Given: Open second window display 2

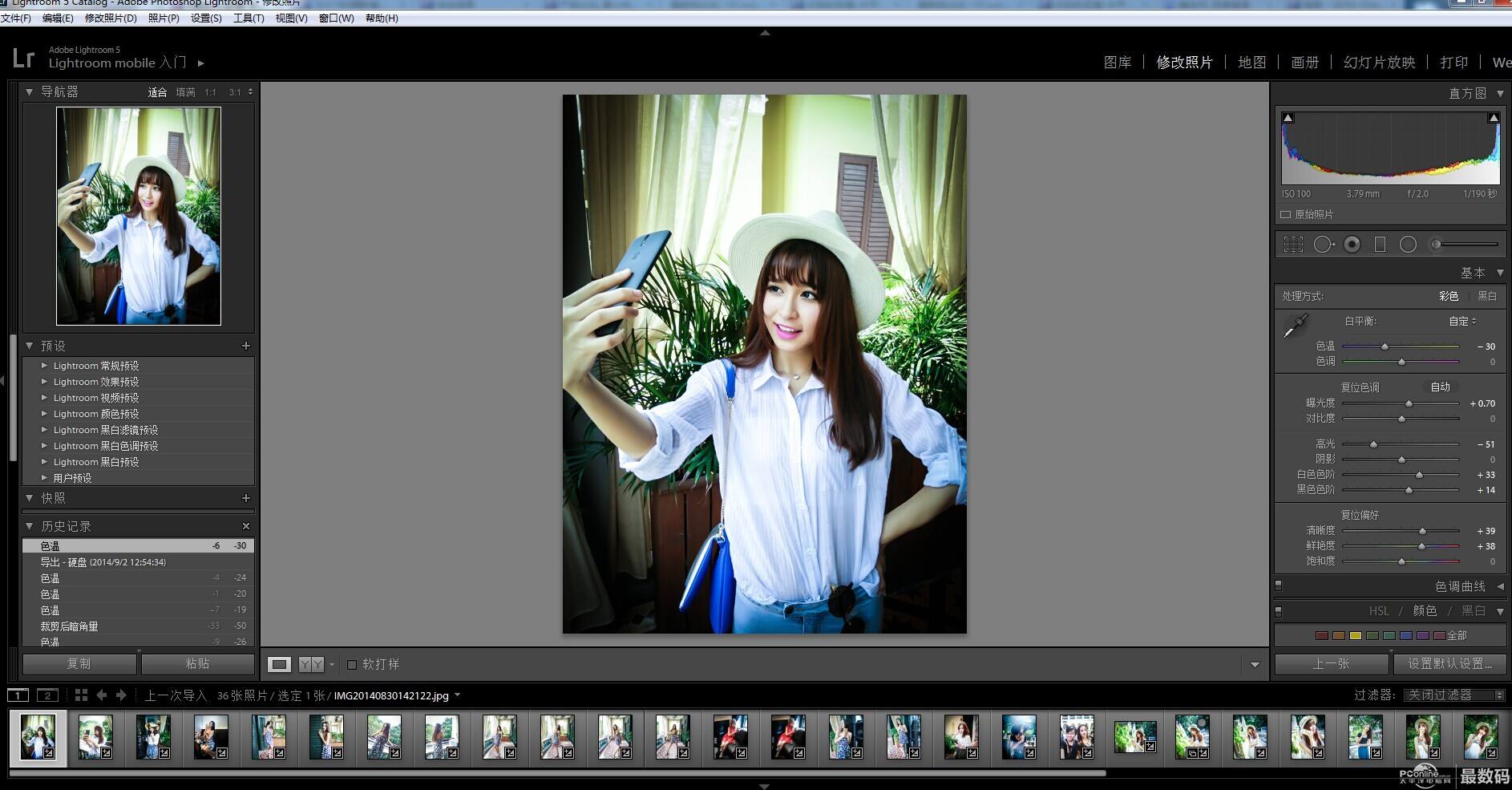Looking at the screenshot, I should pyautogui.click(x=47, y=695).
